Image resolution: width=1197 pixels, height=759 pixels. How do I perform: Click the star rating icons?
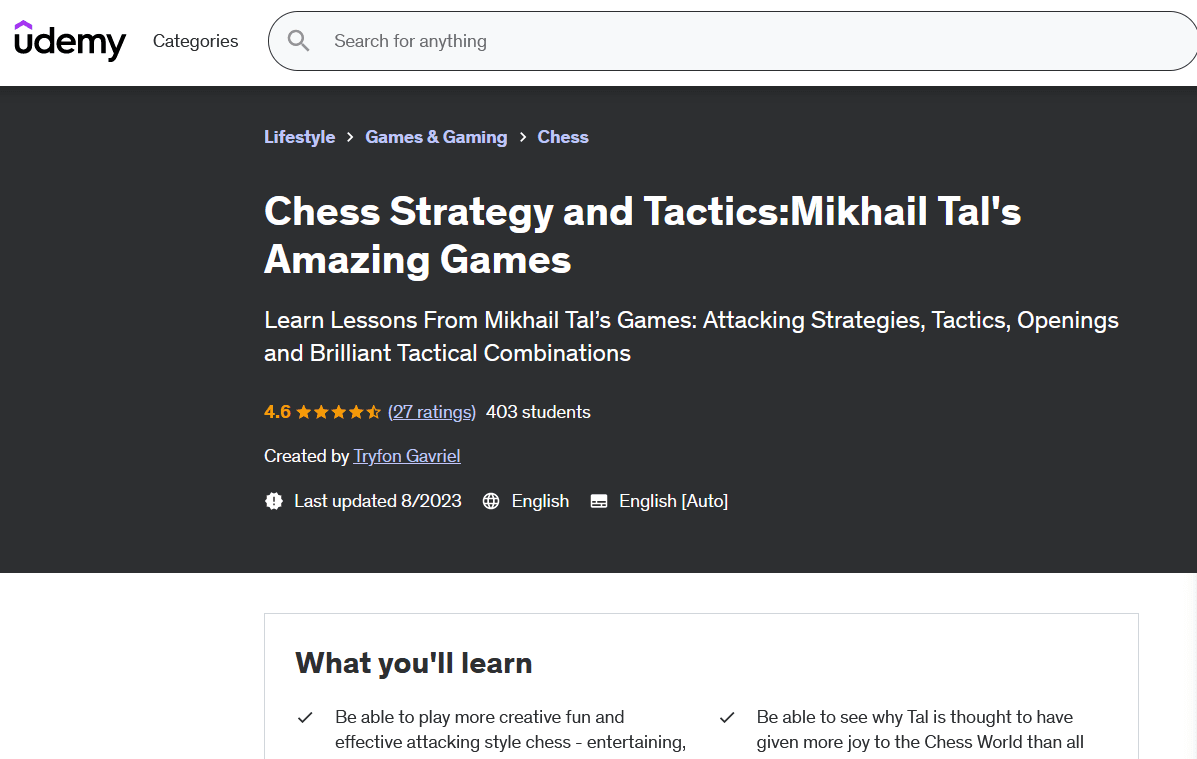(x=338, y=412)
